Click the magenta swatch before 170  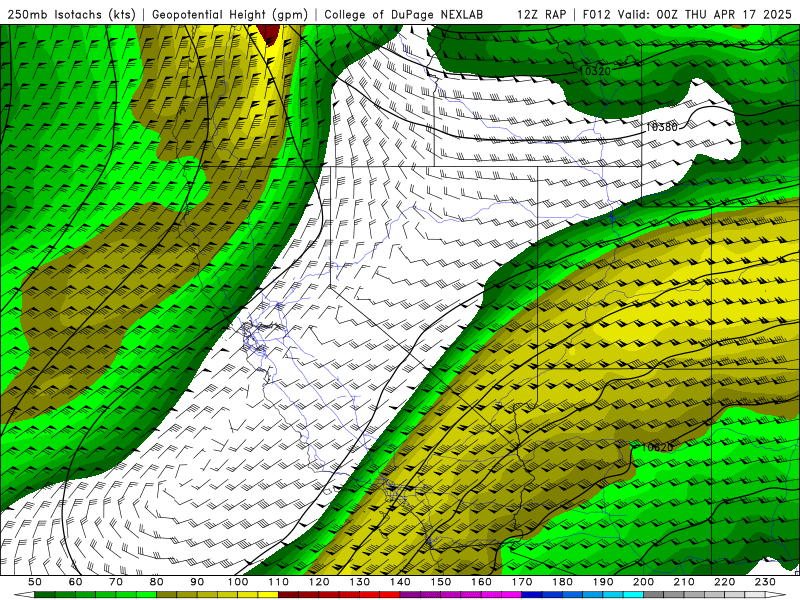(511, 595)
